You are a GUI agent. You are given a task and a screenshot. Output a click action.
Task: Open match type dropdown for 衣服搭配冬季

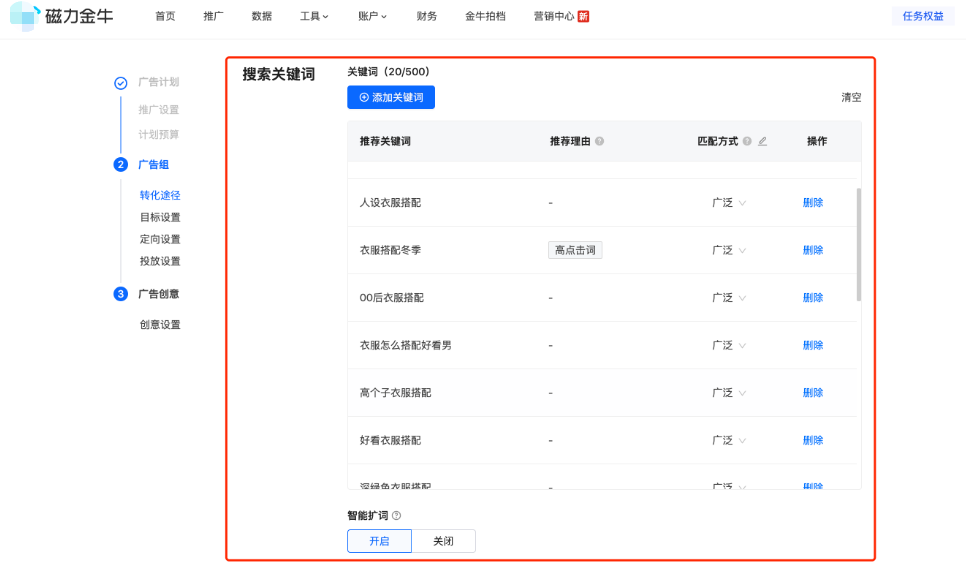click(x=727, y=249)
